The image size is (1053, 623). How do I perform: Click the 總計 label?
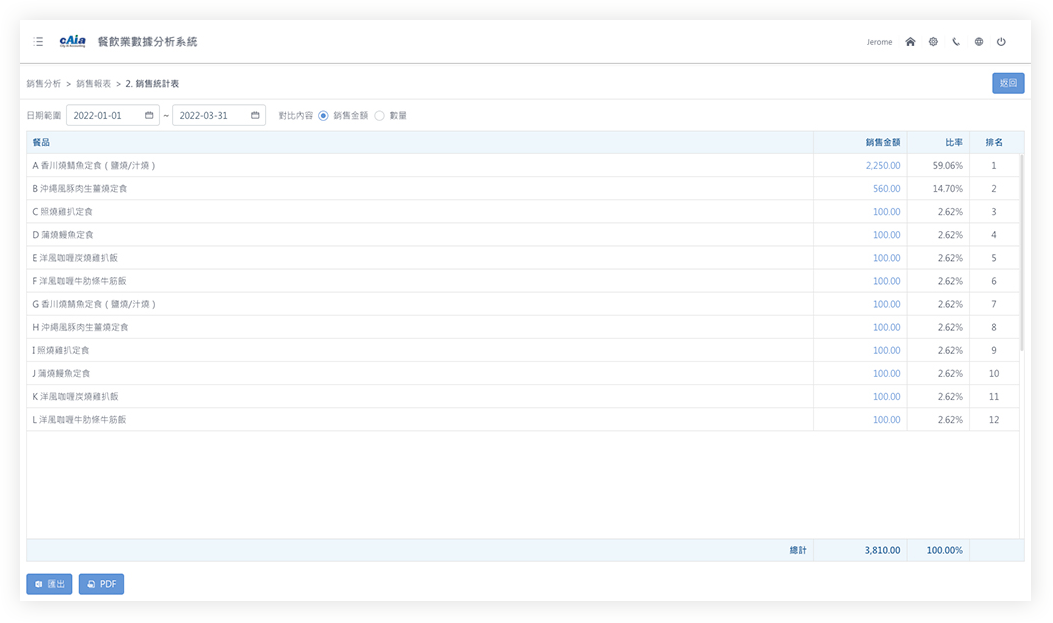(x=798, y=550)
